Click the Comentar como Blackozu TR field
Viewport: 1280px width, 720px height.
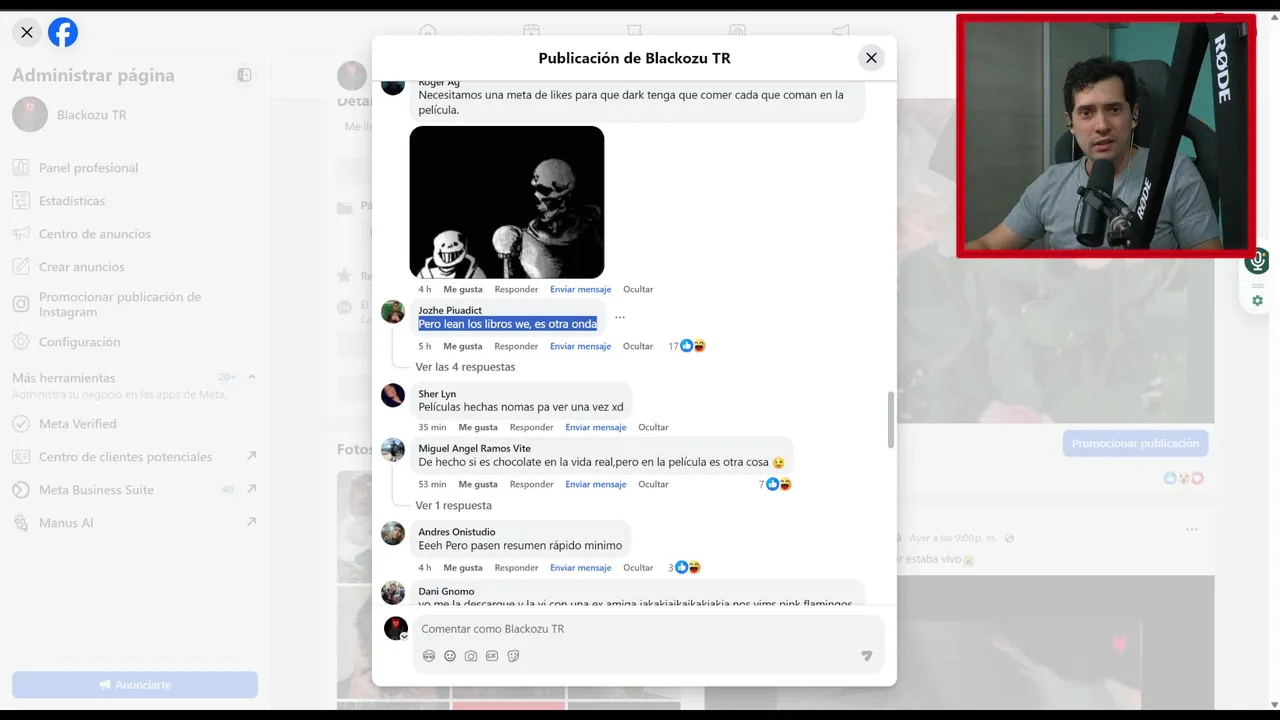pos(648,629)
